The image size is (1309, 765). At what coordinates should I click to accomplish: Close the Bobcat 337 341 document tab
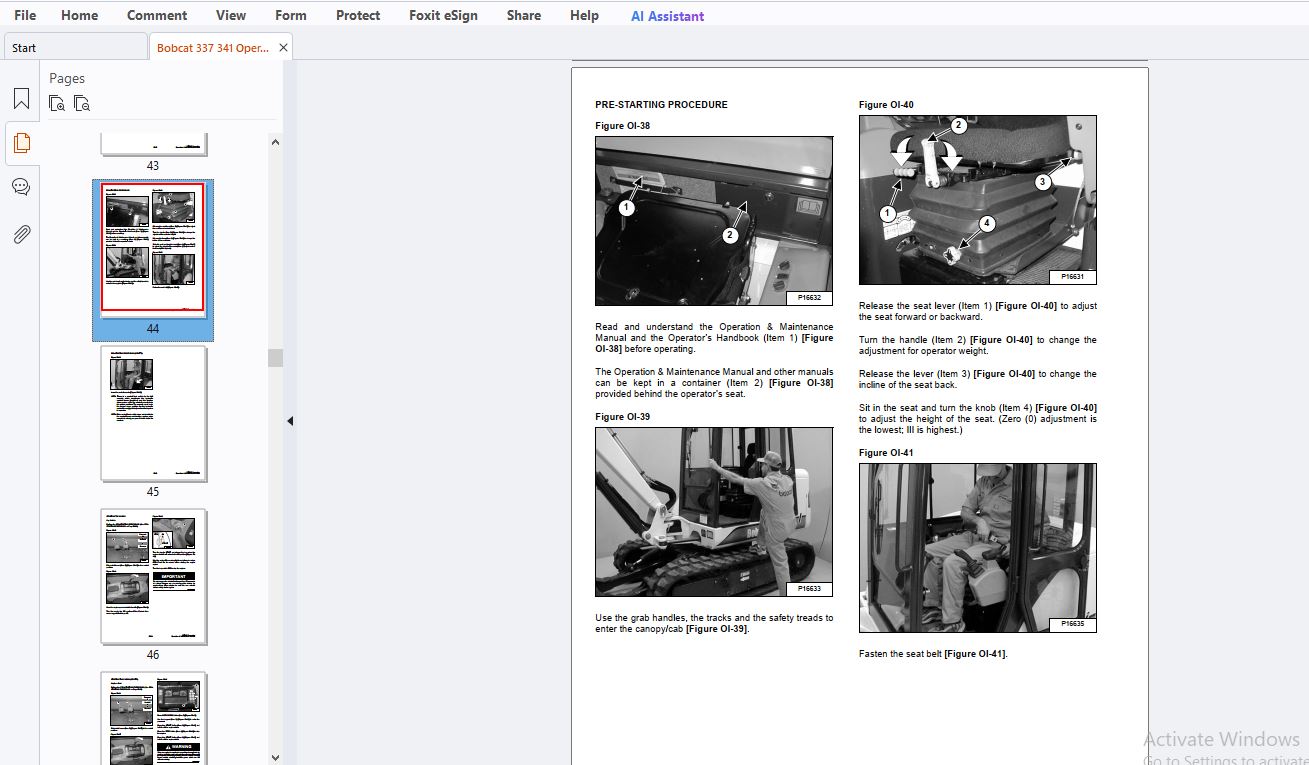pyautogui.click(x=283, y=47)
